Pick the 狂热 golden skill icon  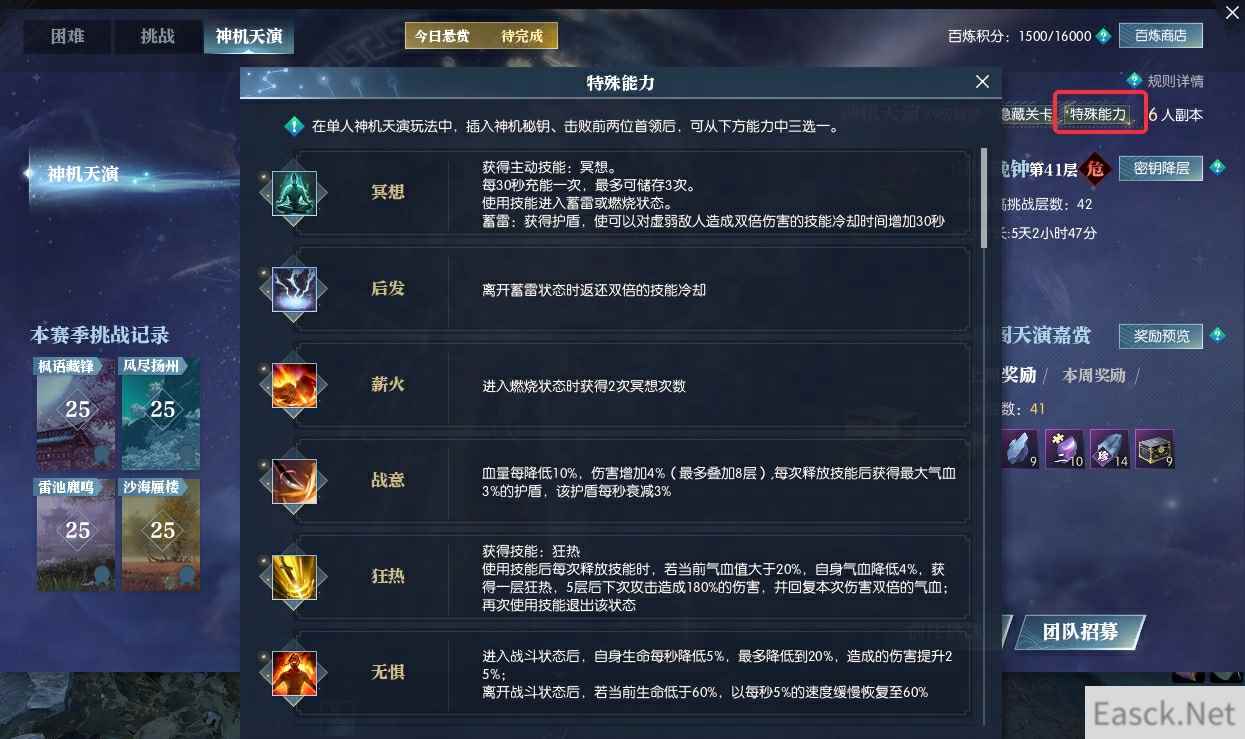294,577
